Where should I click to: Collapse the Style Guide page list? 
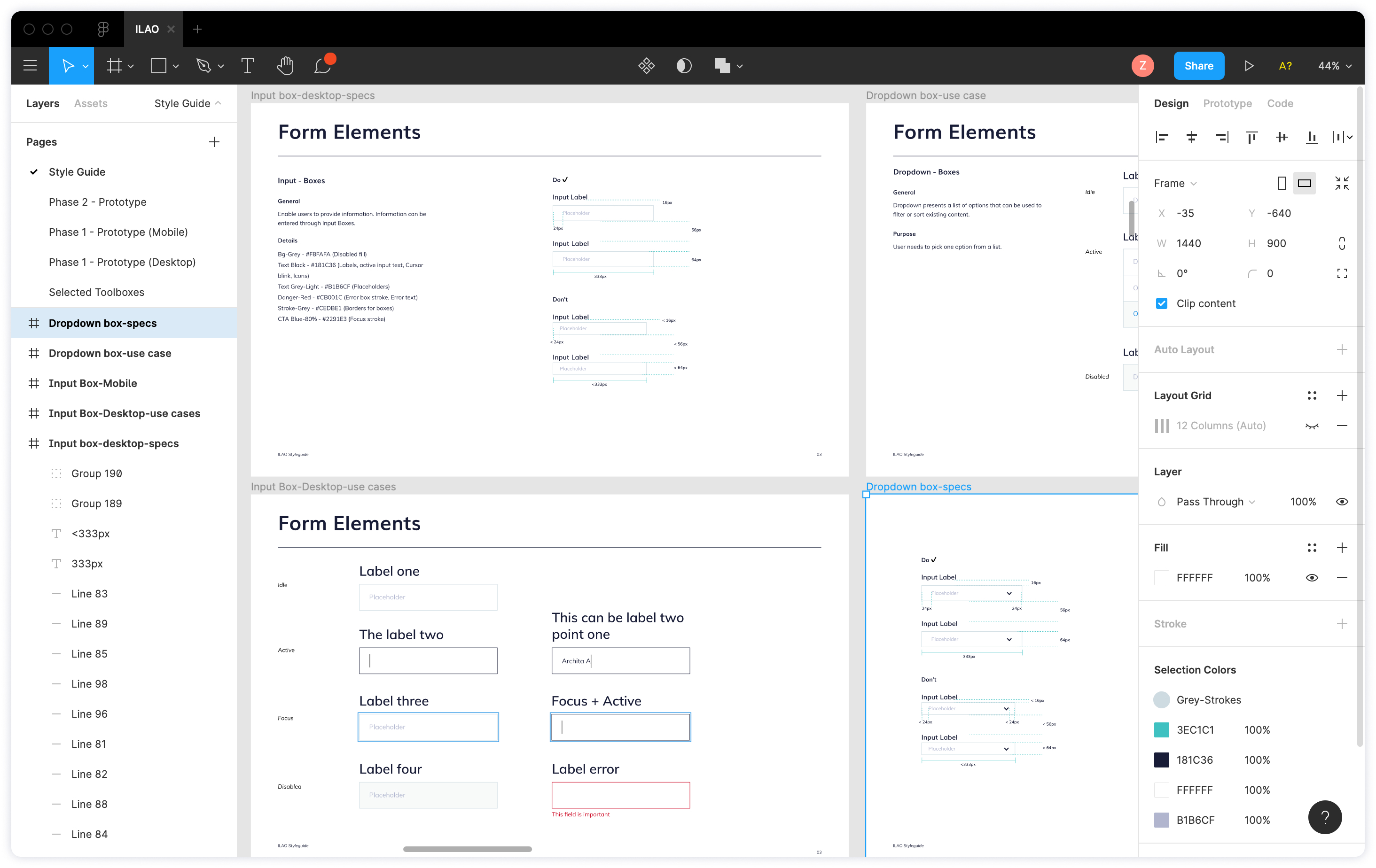218,103
